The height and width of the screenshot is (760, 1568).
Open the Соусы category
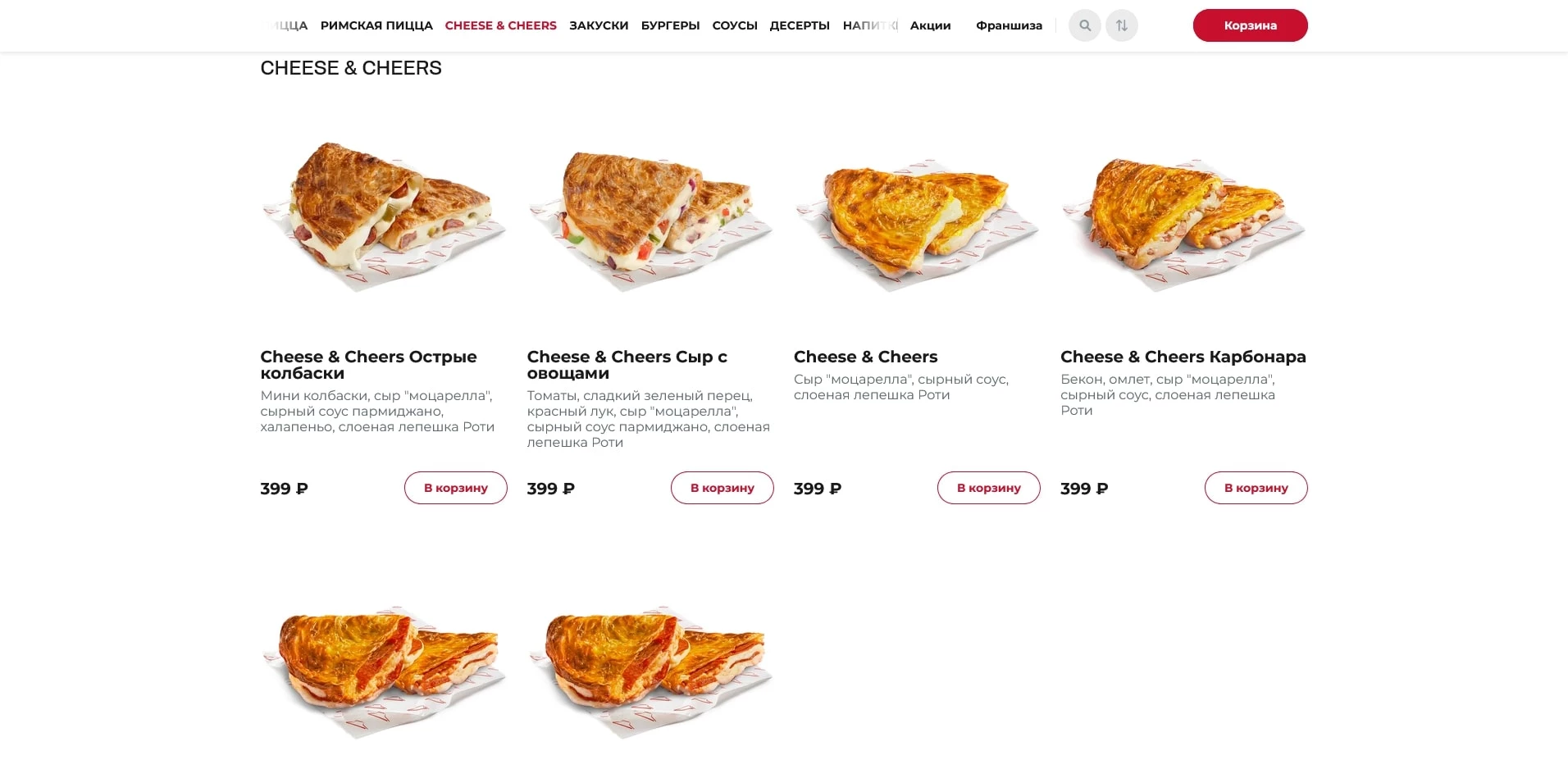734,25
